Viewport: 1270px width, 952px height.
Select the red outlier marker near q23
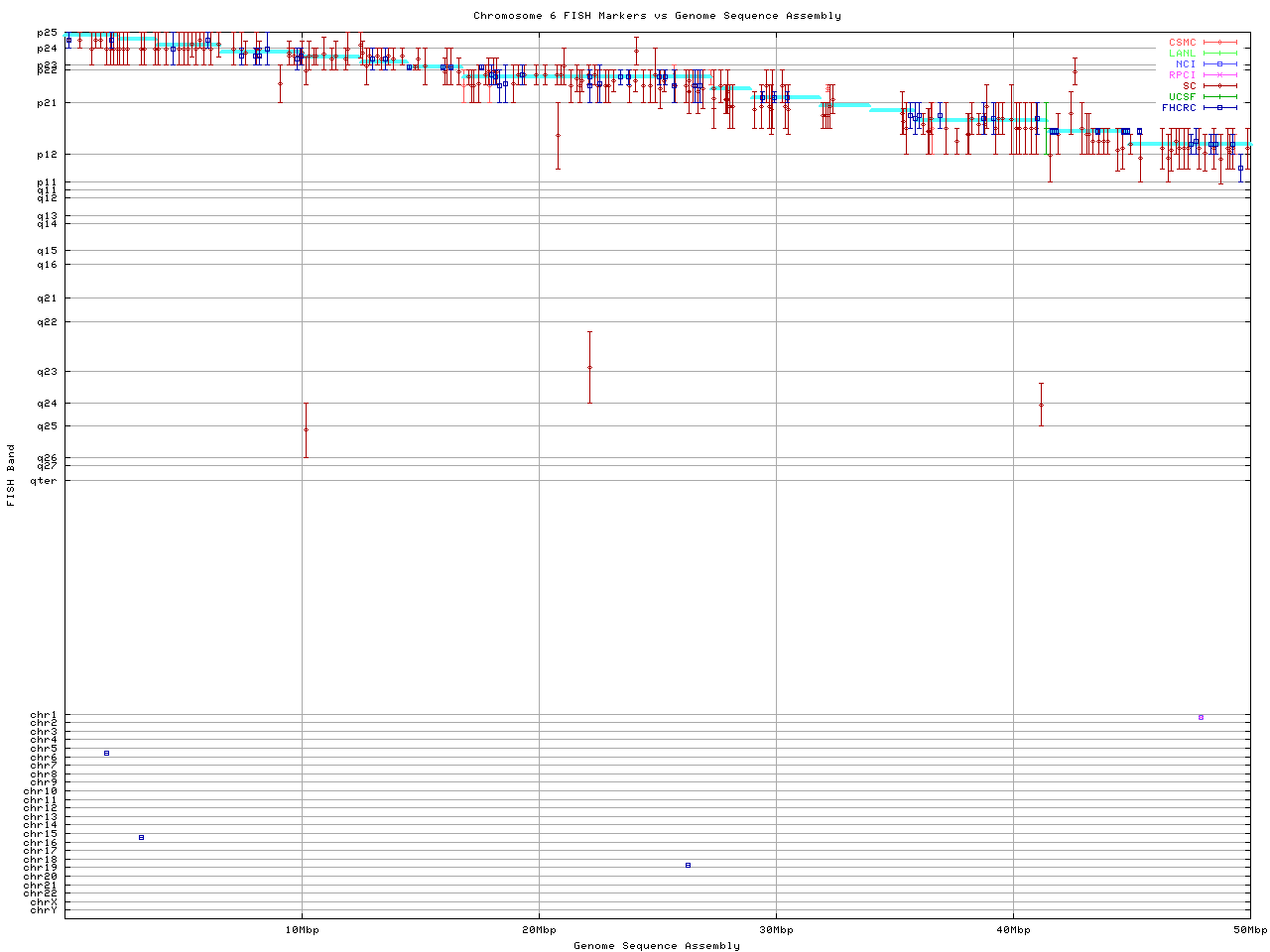click(589, 368)
